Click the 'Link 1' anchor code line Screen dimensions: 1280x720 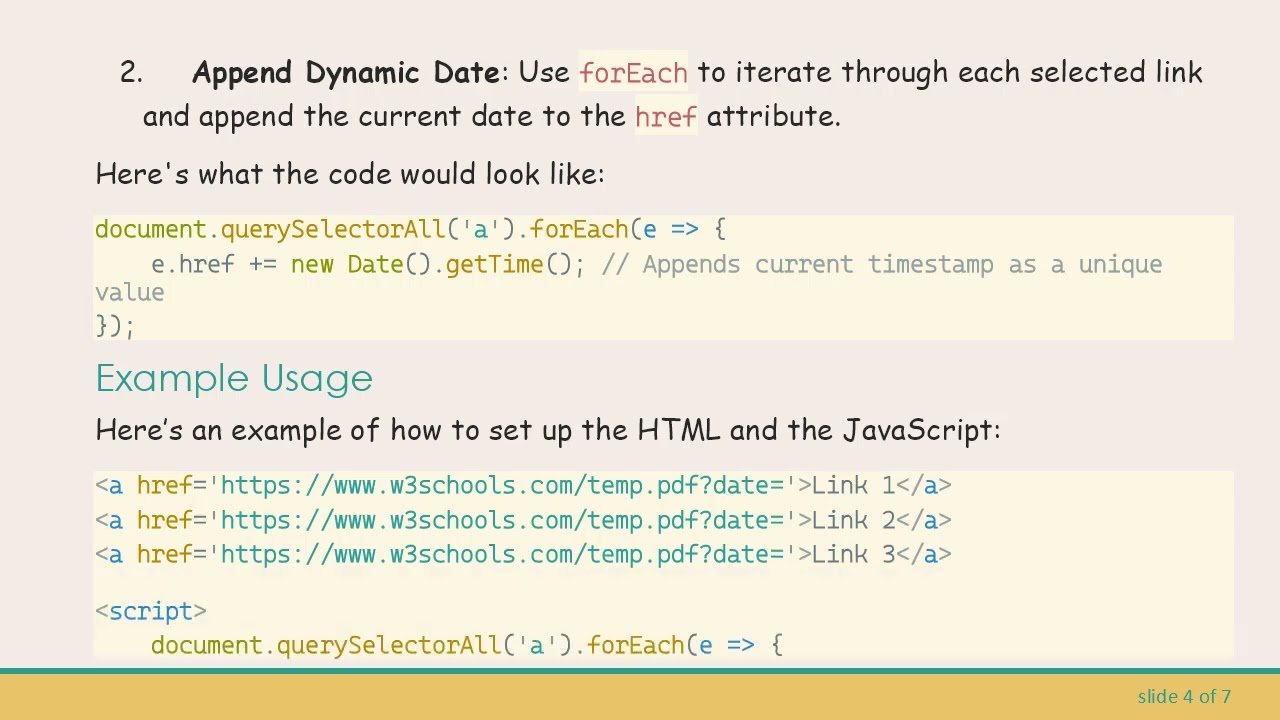(523, 486)
